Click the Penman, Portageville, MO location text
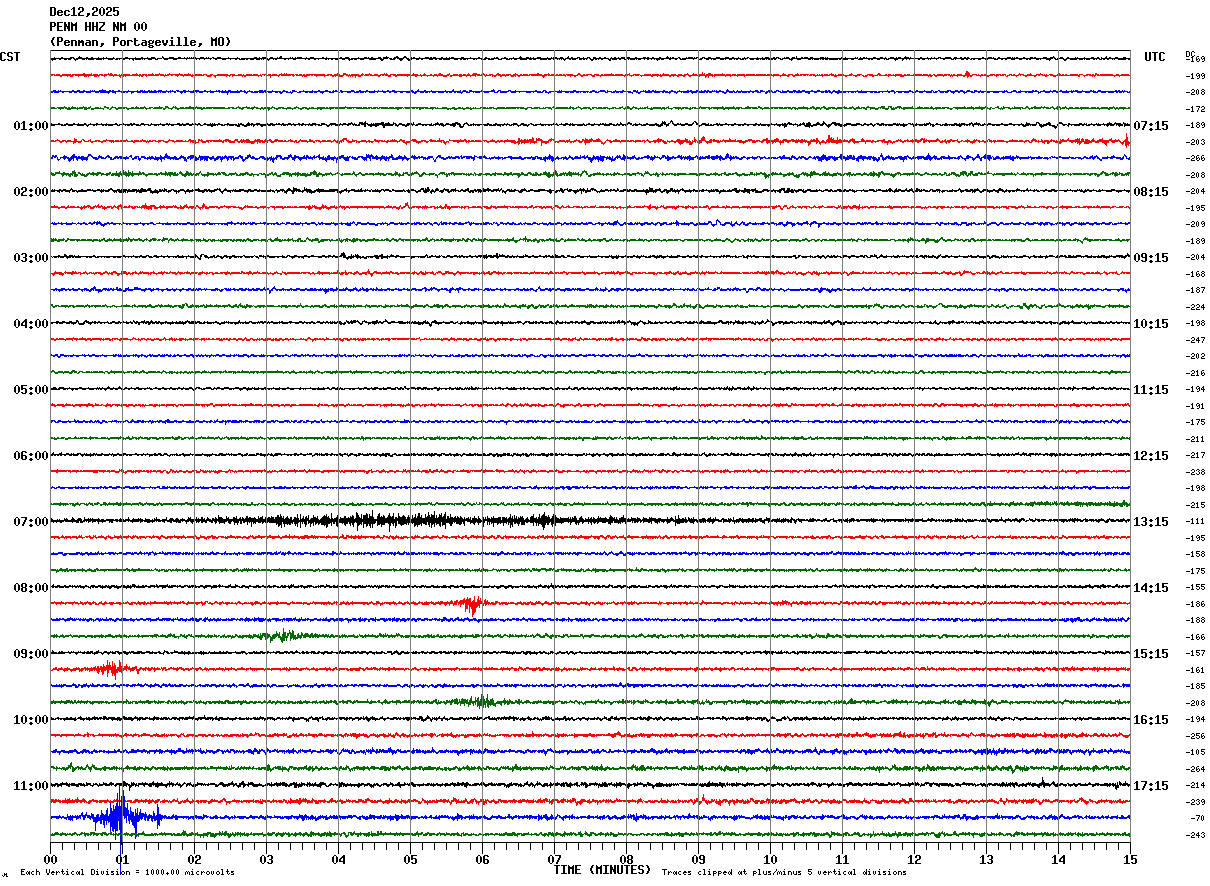The width and height of the screenshot is (1210, 886). [x=140, y=42]
